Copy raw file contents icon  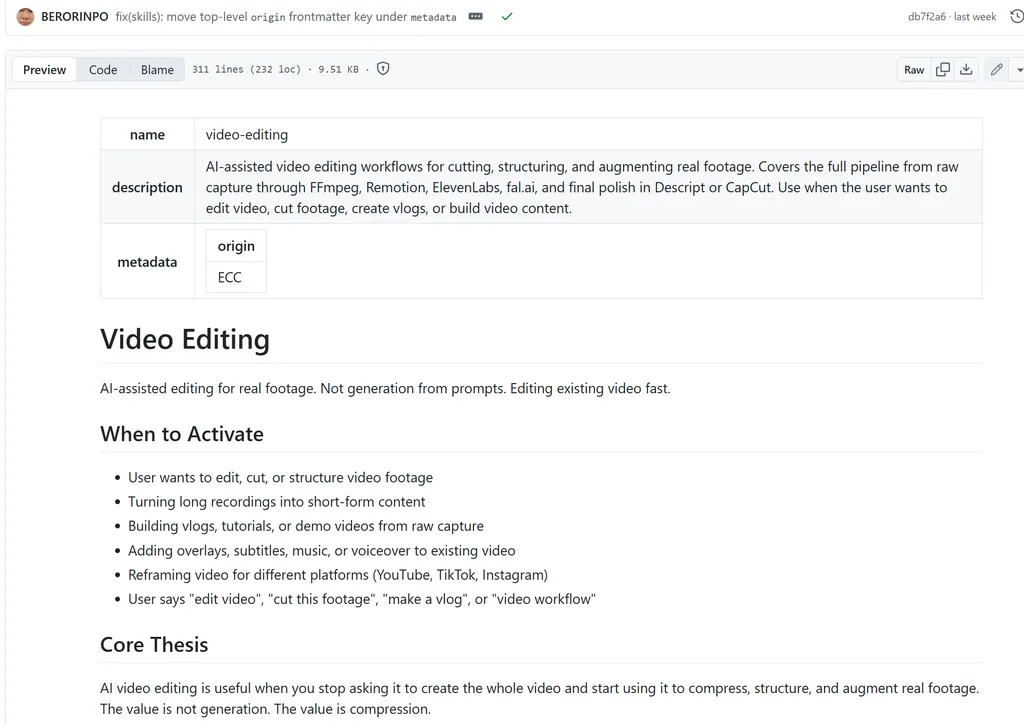pos(942,69)
